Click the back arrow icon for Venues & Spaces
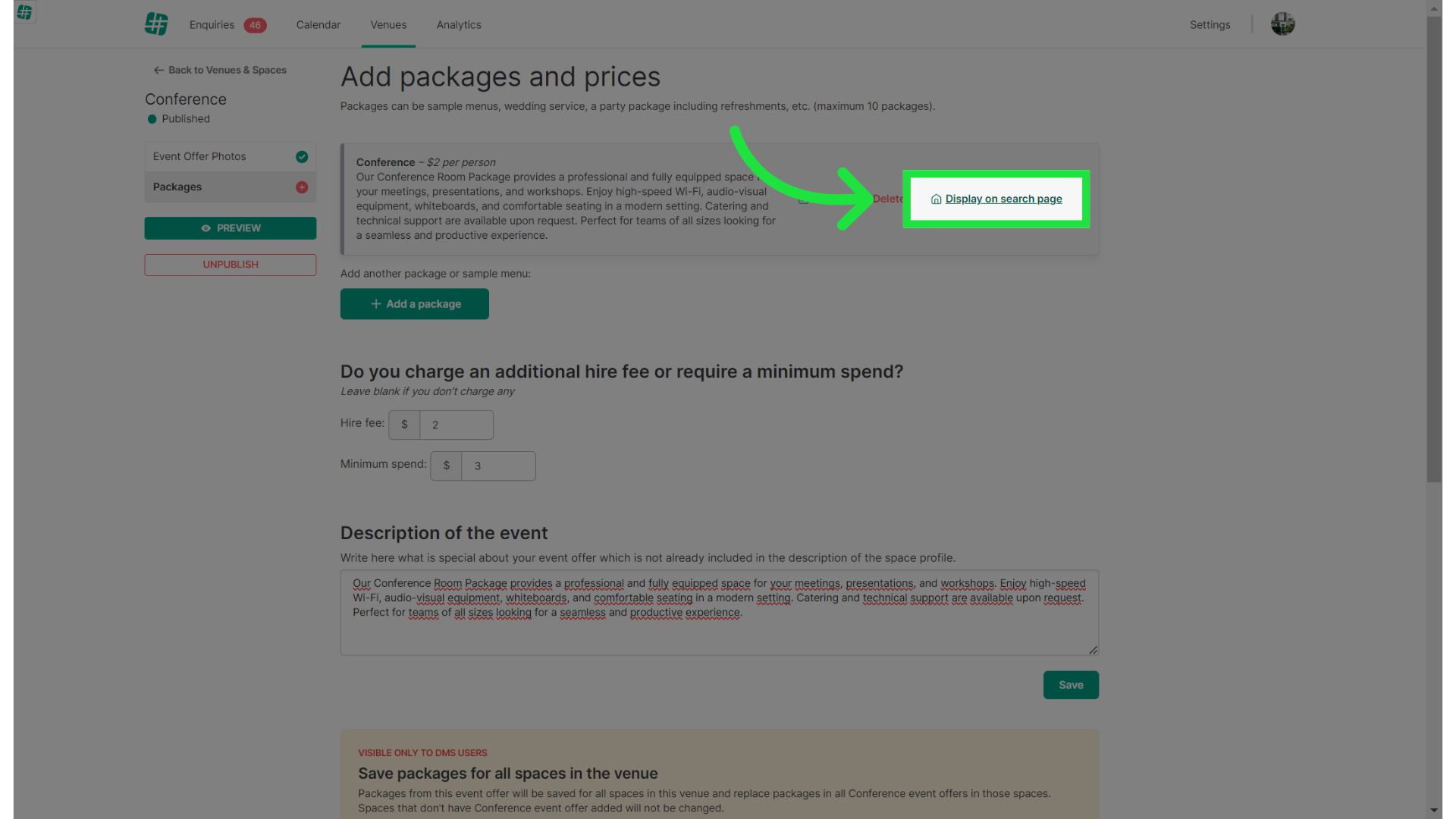 158,71
